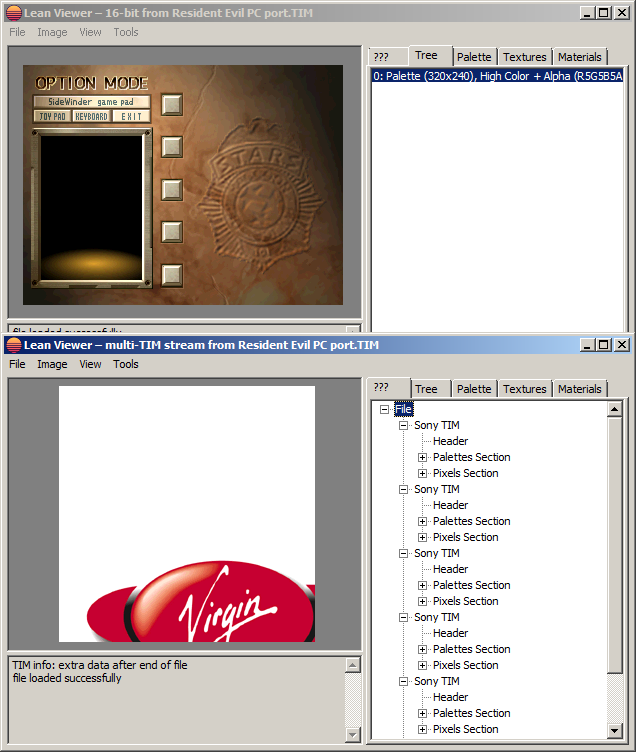Open the Materials tab in the 16-bit window

(x=579, y=57)
